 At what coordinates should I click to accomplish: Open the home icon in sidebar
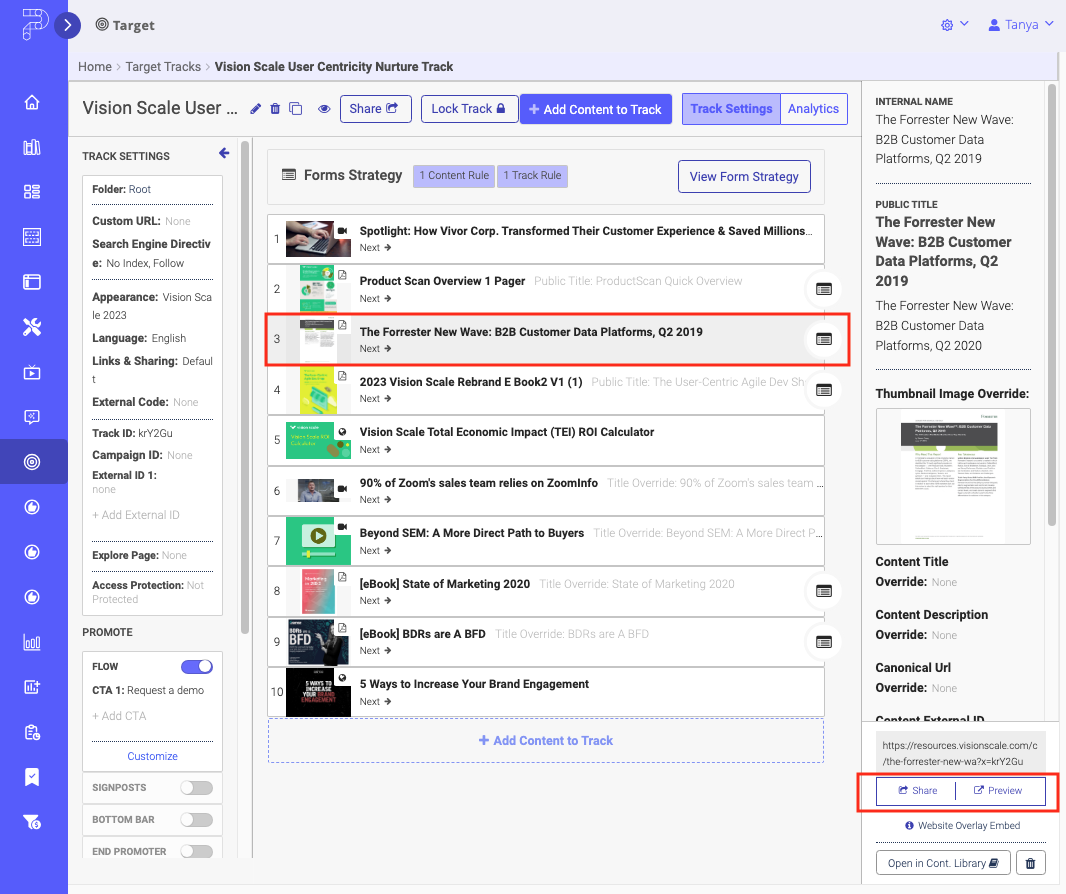tap(32, 103)
